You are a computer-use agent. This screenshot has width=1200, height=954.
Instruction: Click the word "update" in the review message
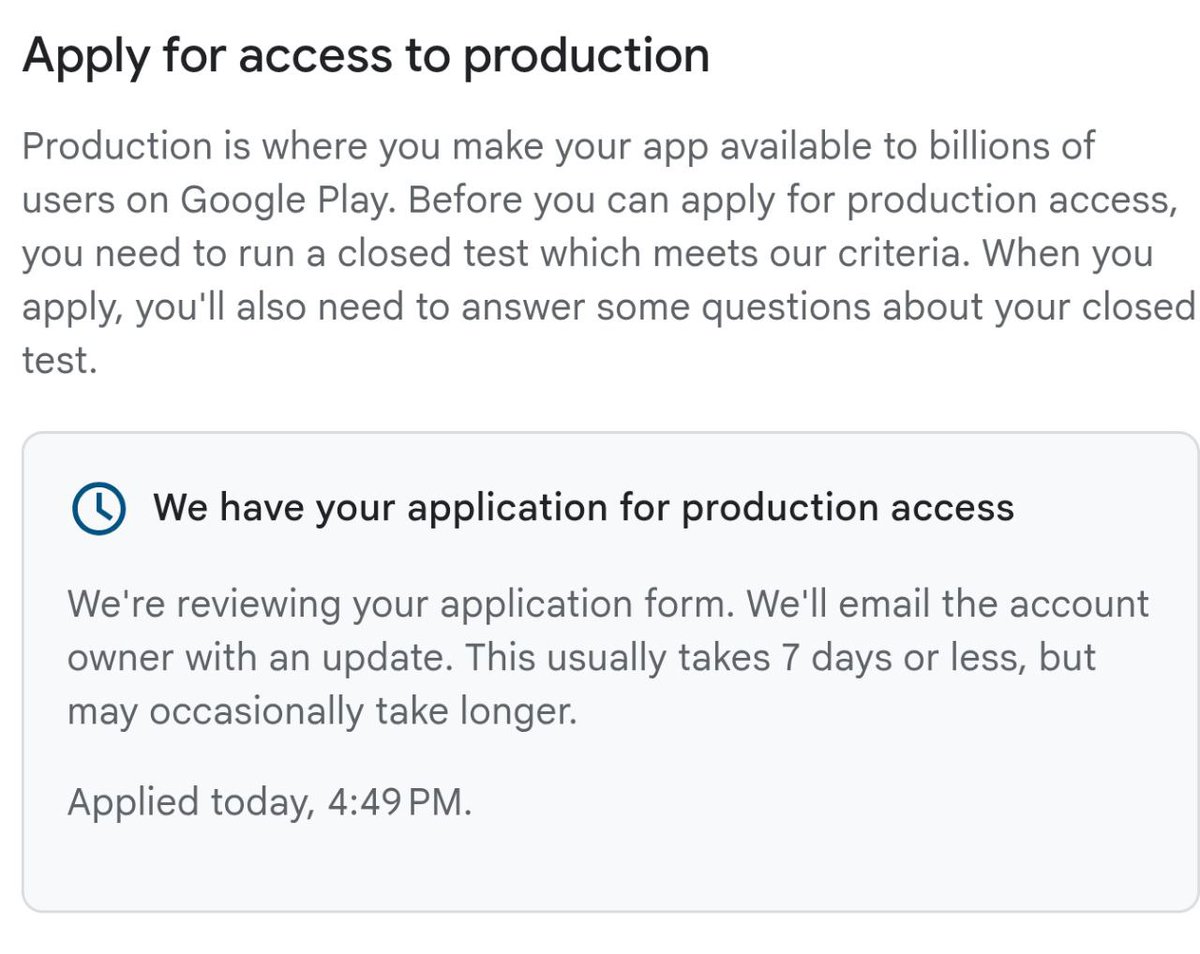[390, 658]
